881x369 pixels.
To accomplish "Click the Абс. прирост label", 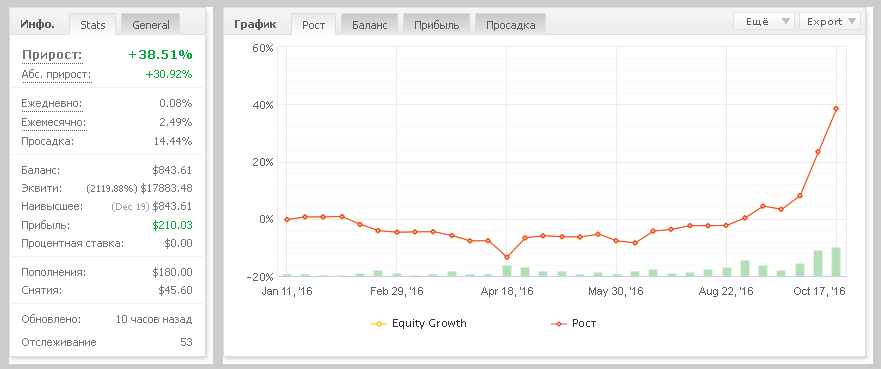I will (x=56, y=74).
